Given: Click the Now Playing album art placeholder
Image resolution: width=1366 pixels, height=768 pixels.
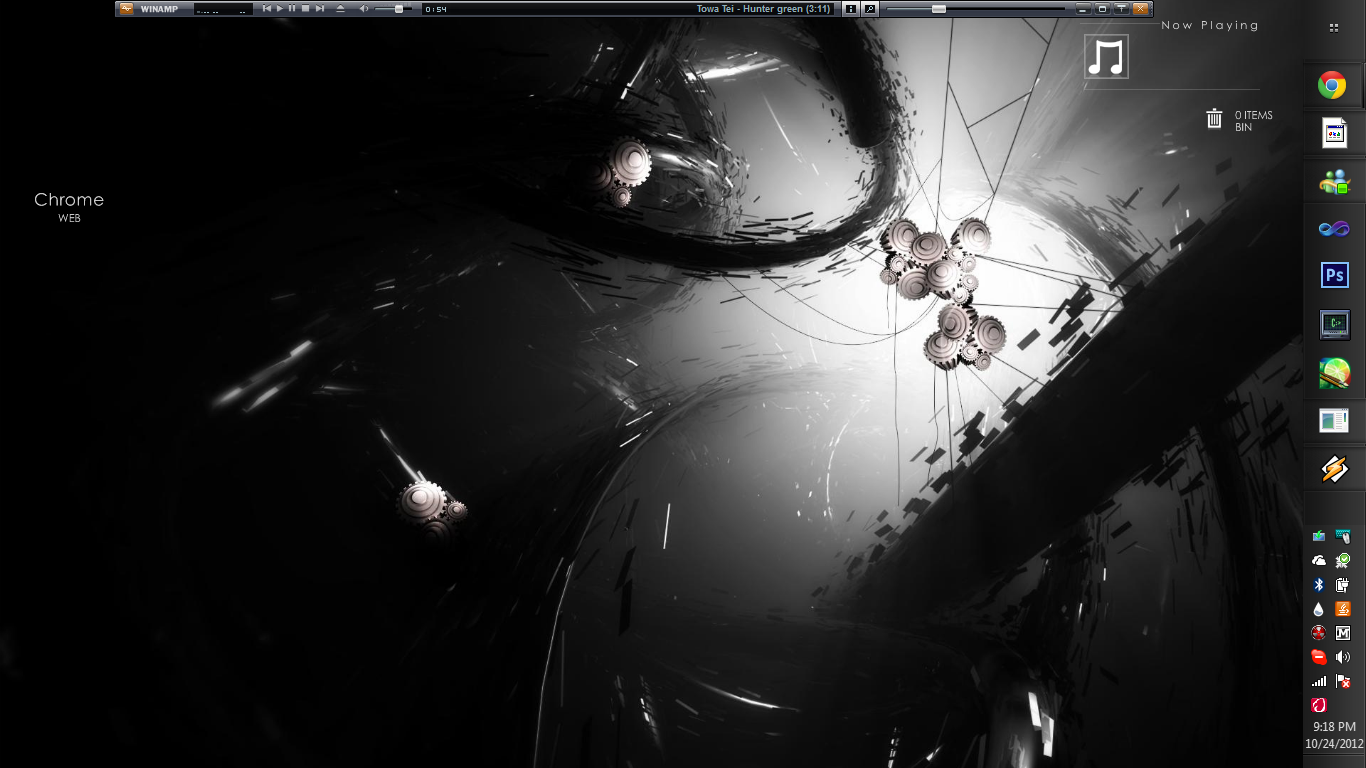Looking at the screenshot, I should pyautogui.click(x=1106, y=56).
